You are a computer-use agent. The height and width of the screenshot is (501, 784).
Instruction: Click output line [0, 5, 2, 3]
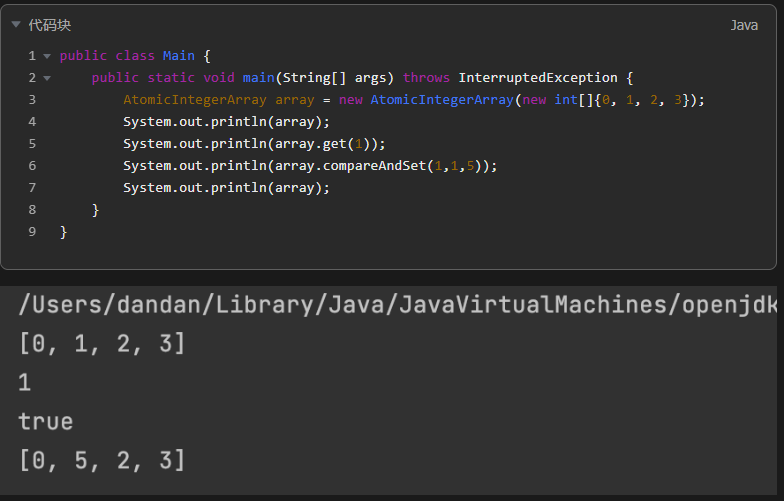[x=101, y=460]
